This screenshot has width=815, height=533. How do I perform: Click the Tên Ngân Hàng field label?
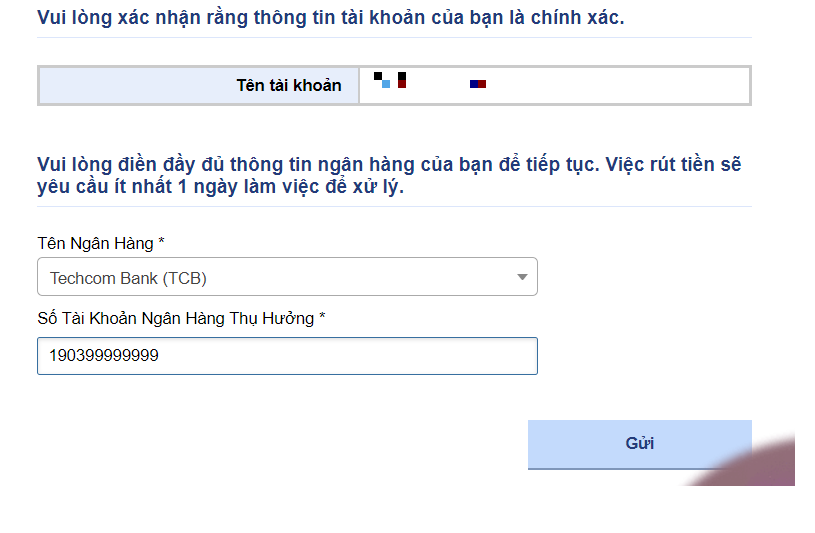pyautogui.click(x=95, y=244)
